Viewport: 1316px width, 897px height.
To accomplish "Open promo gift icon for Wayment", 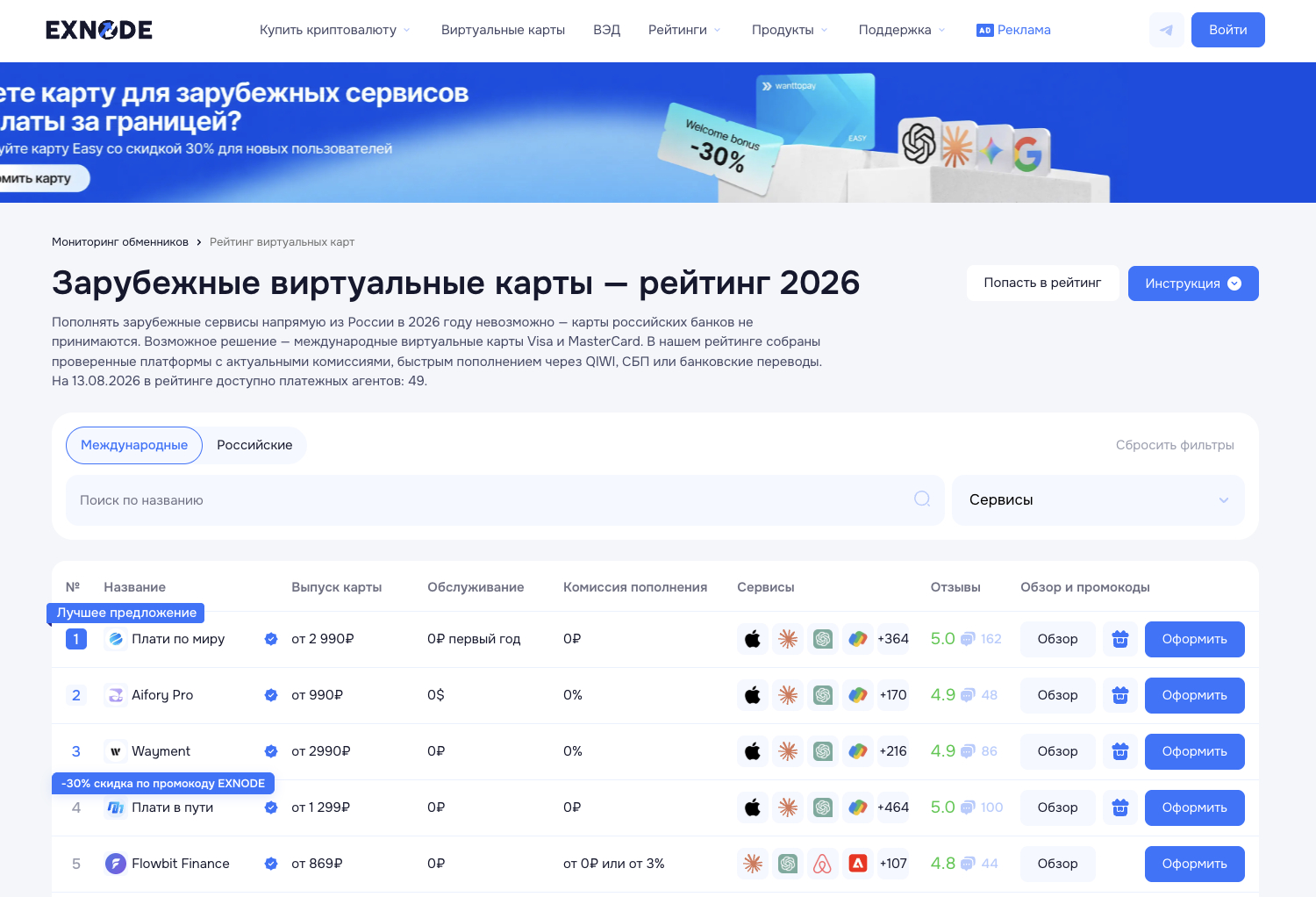I will point(1120,751).
